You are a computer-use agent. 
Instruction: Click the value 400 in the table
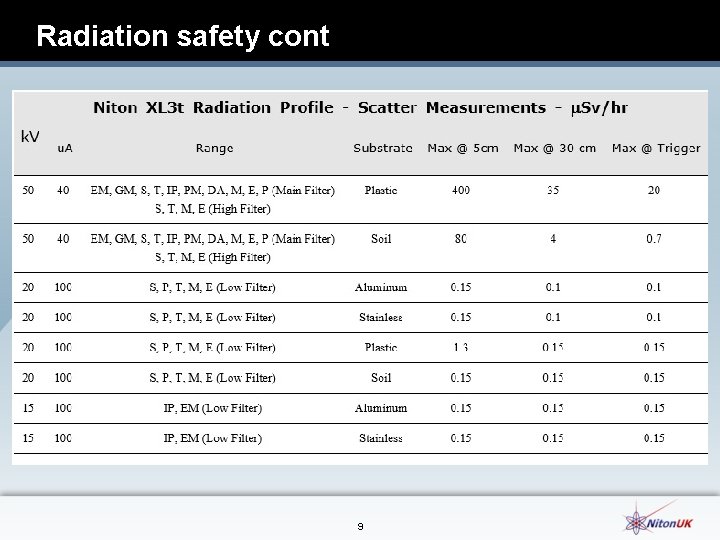pyautogui.click(x=461, y=190)
